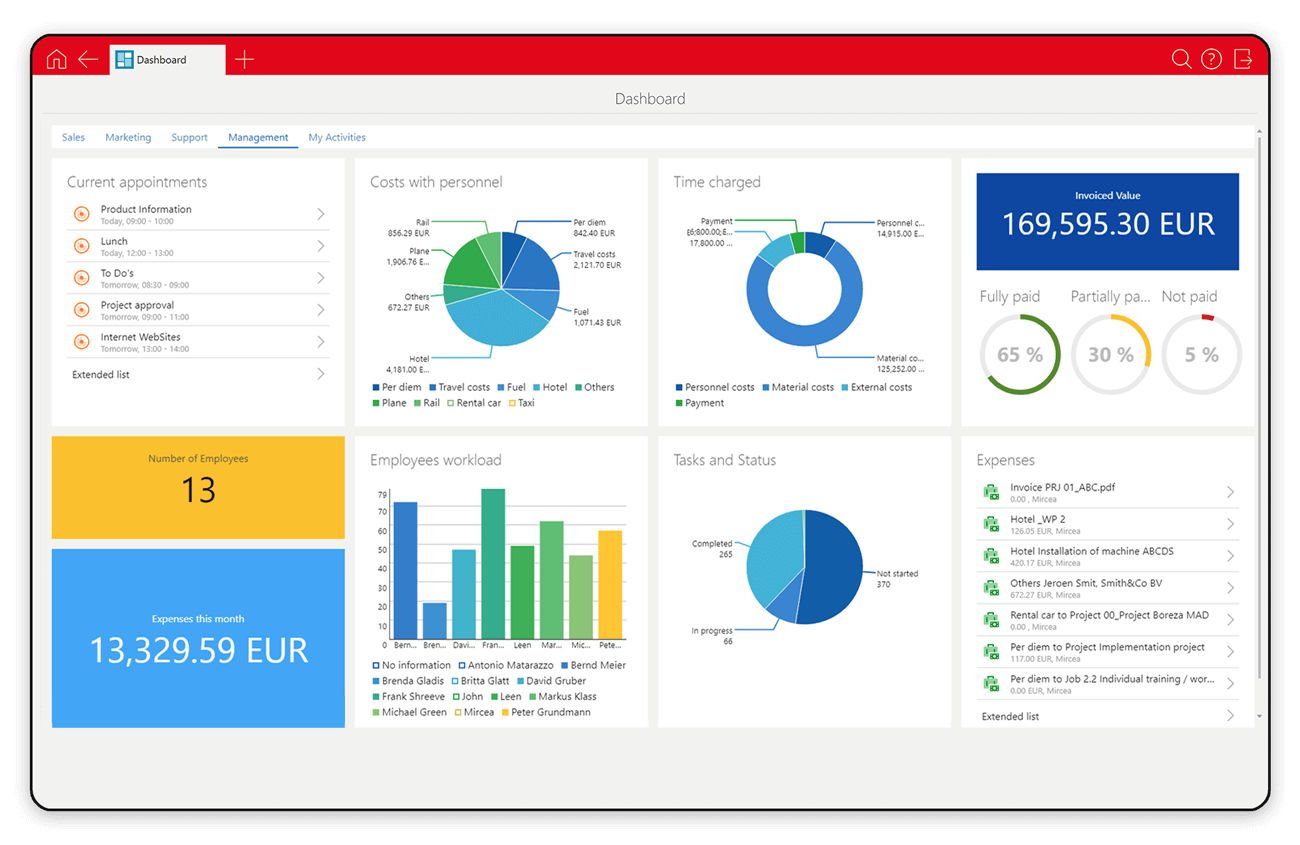Click the Rental car to Project expense icon

(991, 620)
